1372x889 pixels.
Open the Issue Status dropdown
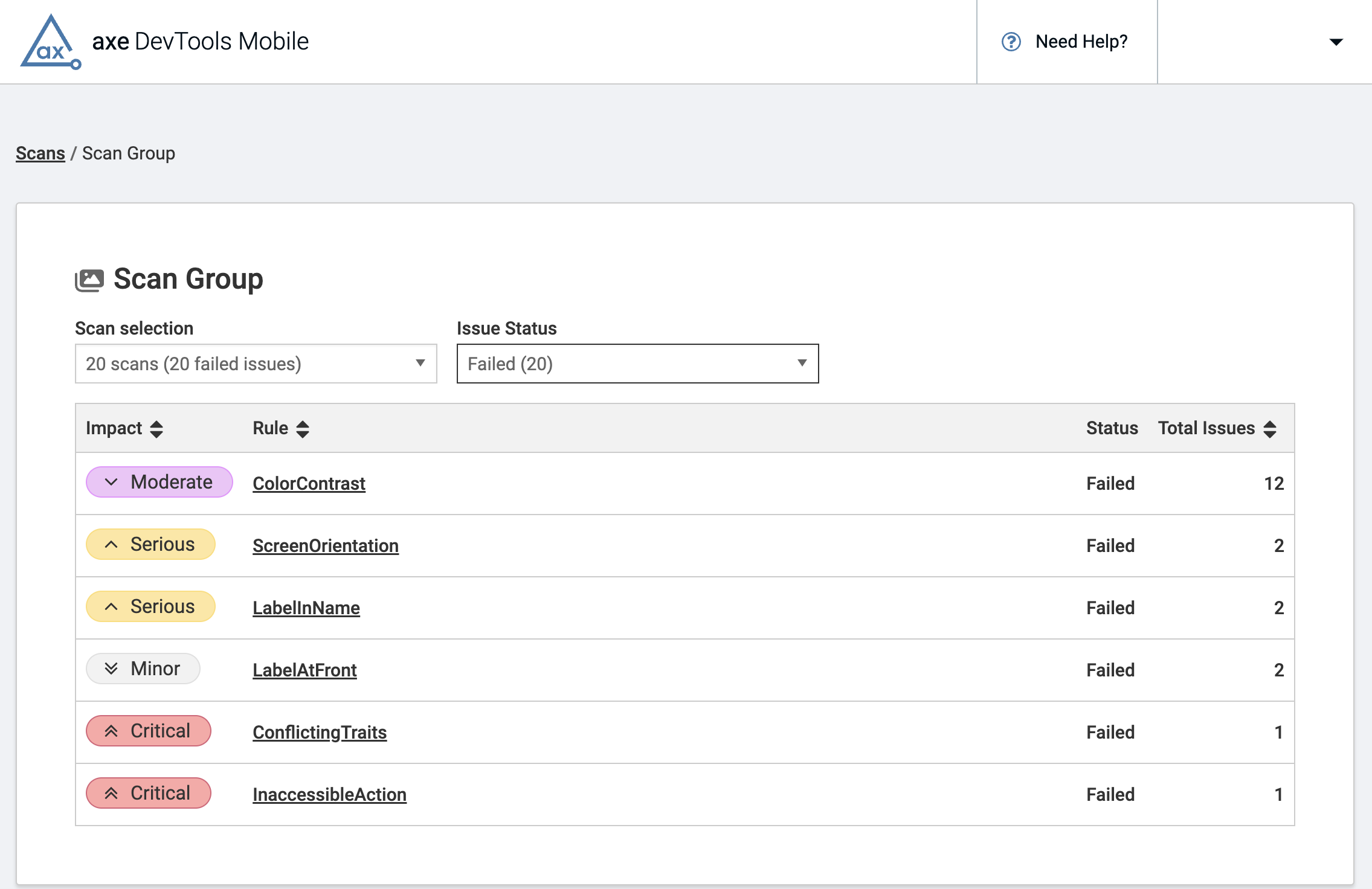pyautogui.click(x=637, y=364)
